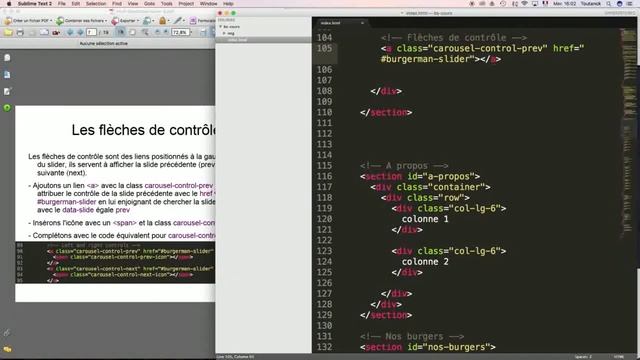Choose the selection cursor tool in Acrobat
The height and width of the screenshot is (360, 640).
tap(121, 32)
